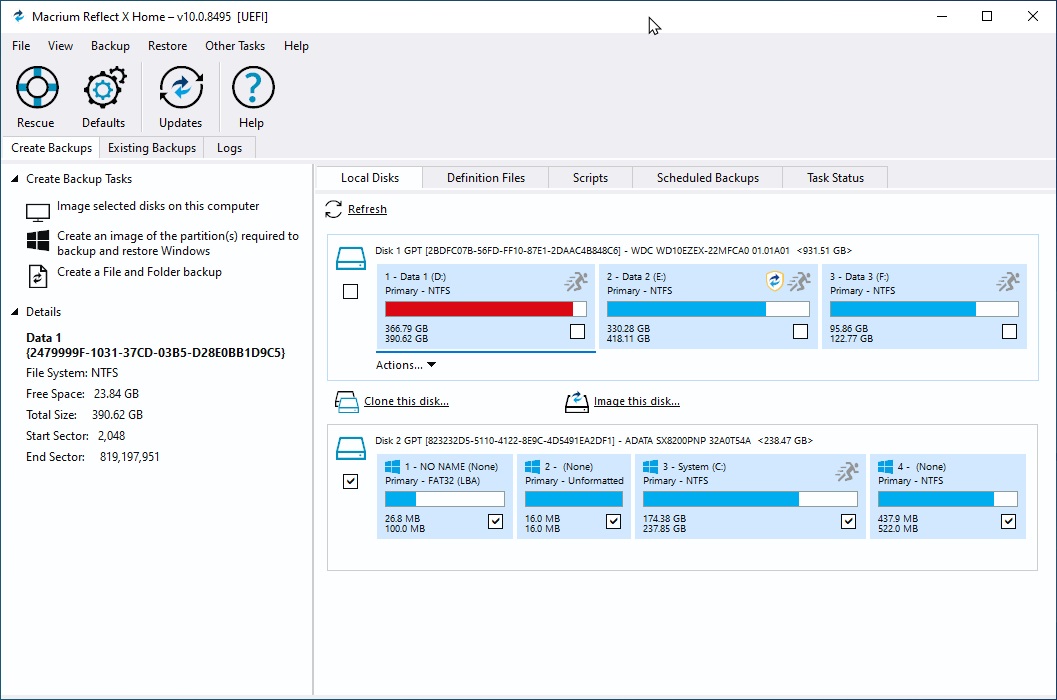Click the Clone this disk... link
1057x700 pixels.
pos(406,401)
